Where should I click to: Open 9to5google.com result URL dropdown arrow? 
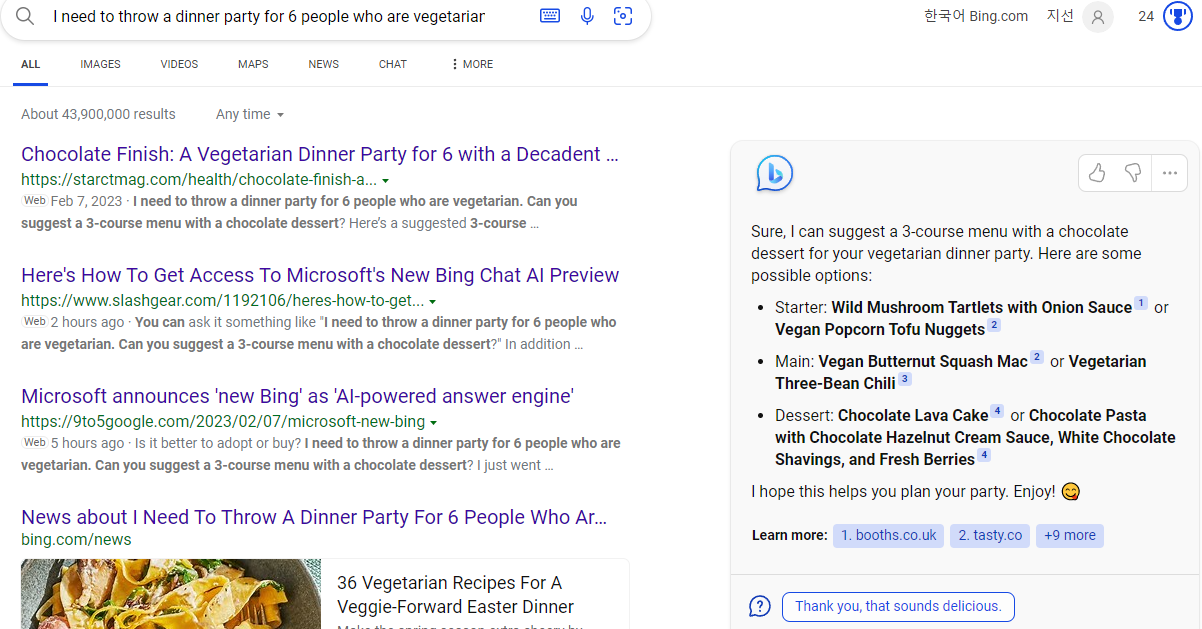434,423
